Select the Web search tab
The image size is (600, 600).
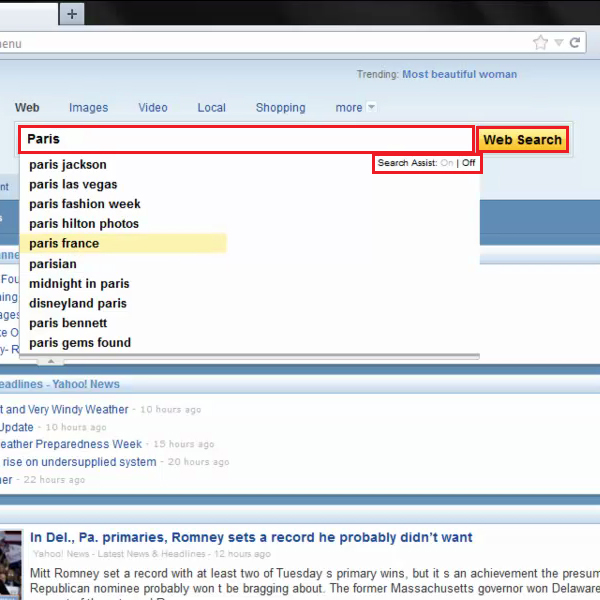27,108
